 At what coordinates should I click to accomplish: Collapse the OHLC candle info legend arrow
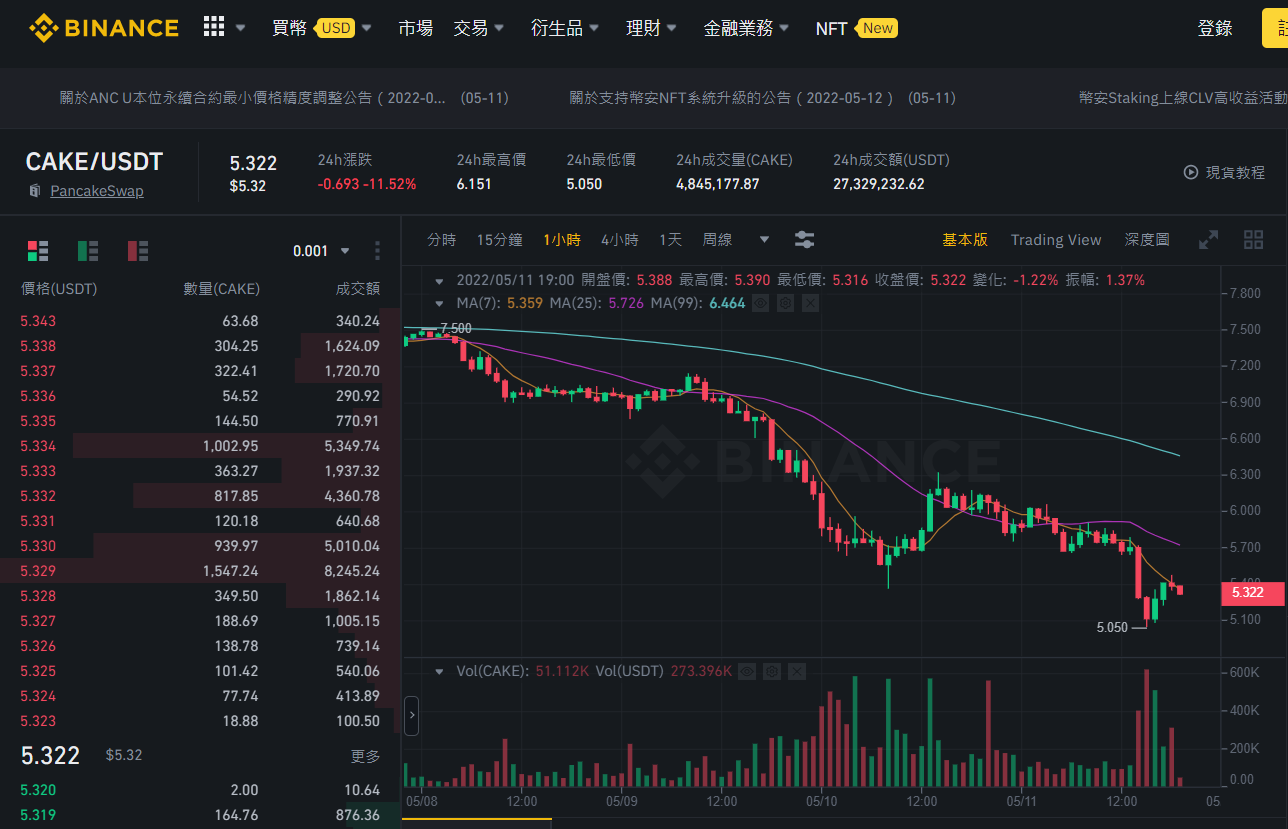439,280
